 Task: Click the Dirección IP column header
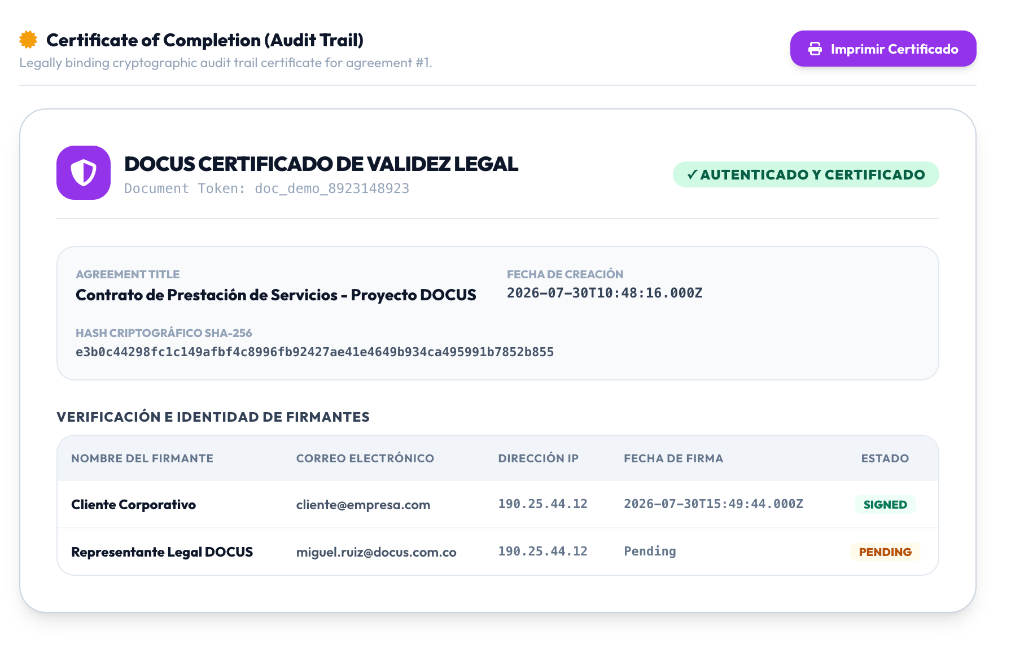[538, 459]
